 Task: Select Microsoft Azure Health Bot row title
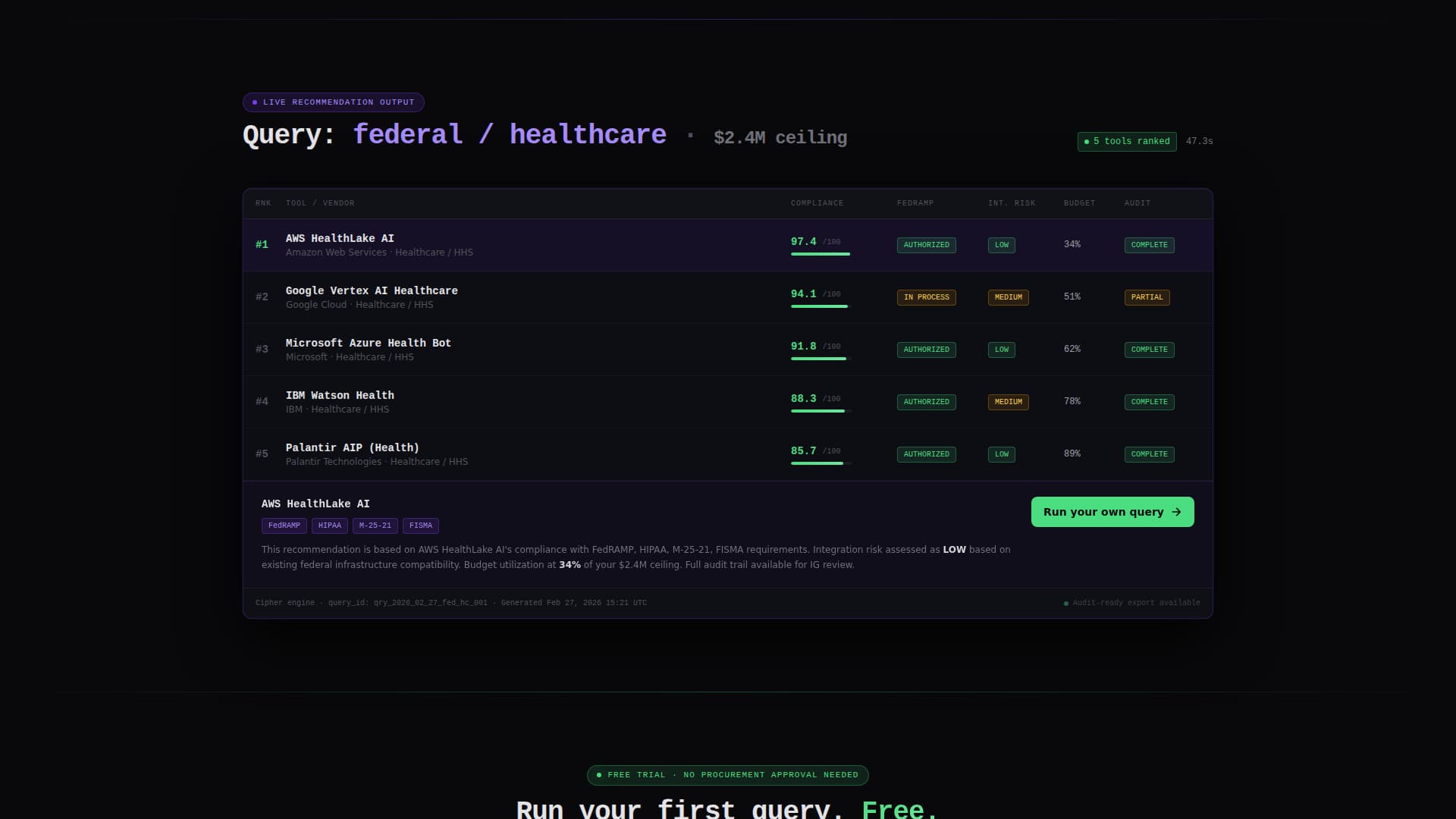coord(369,343)
